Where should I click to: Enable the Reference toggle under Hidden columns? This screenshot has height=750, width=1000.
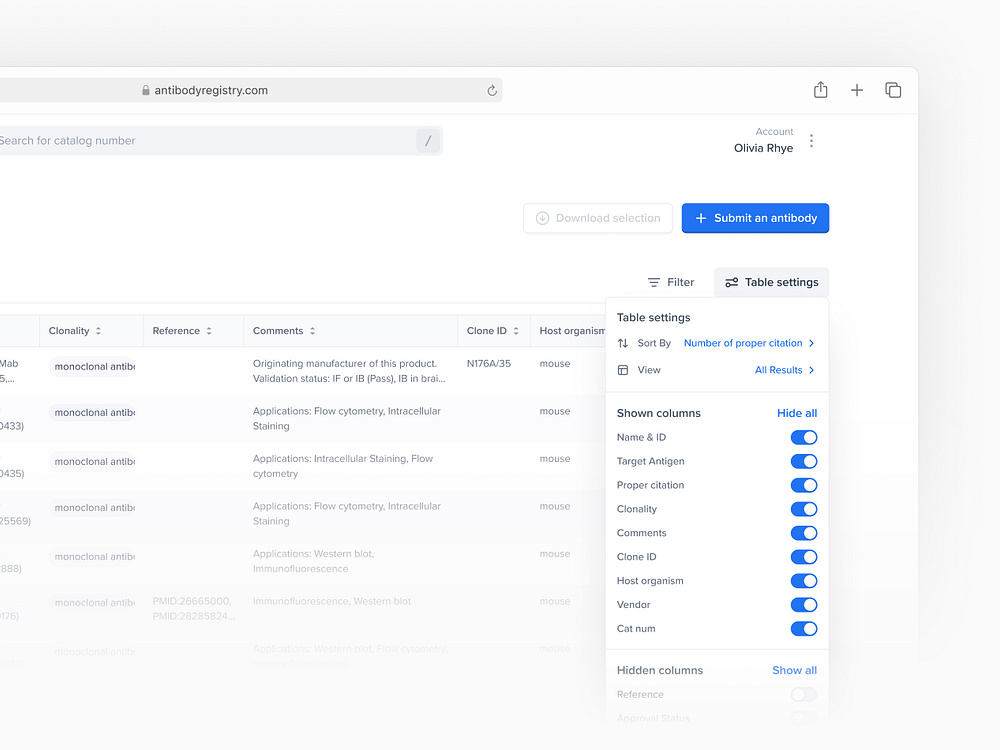click(x=802, y=694)
